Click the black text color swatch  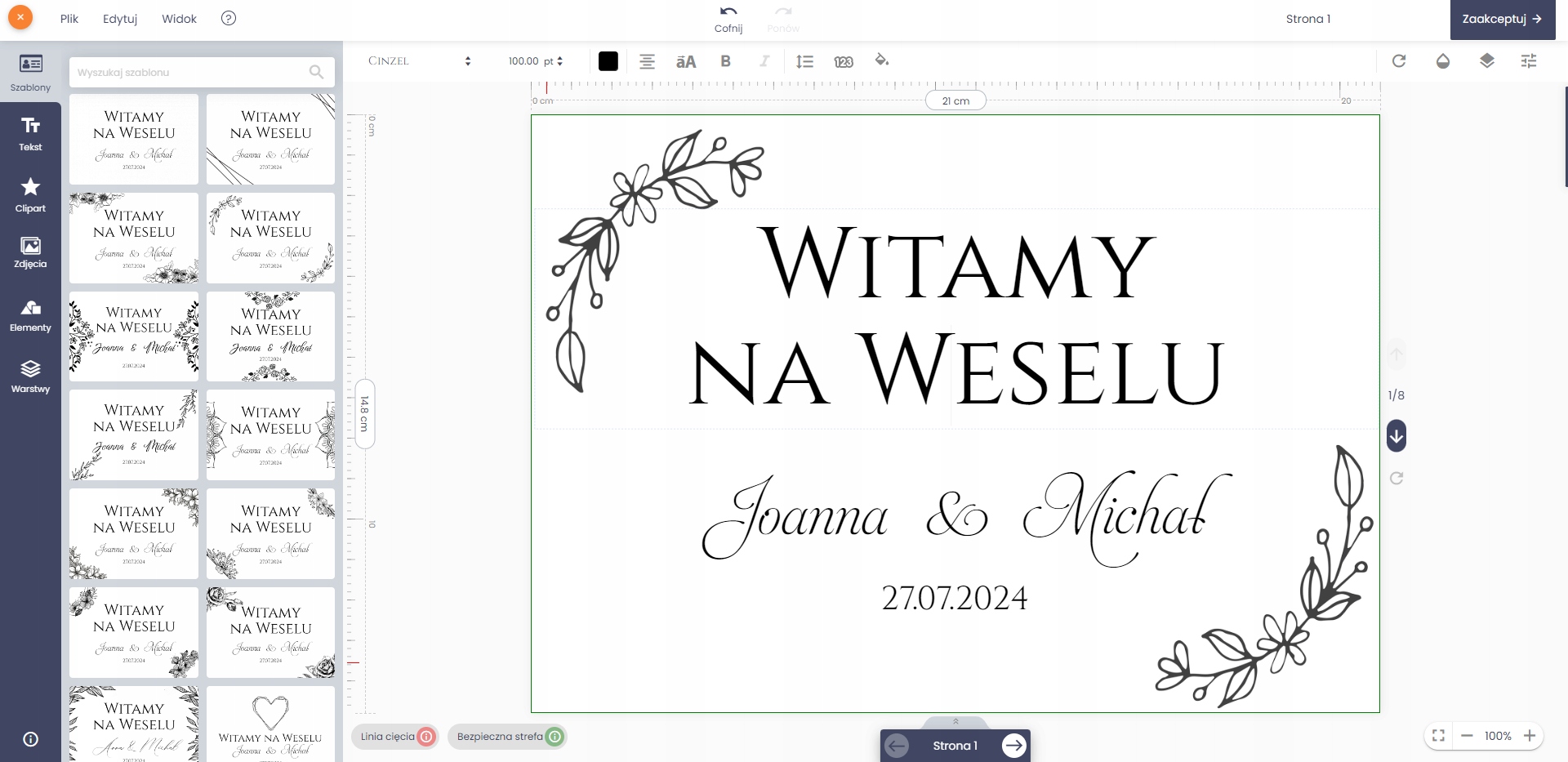click(x=608, y=61)
